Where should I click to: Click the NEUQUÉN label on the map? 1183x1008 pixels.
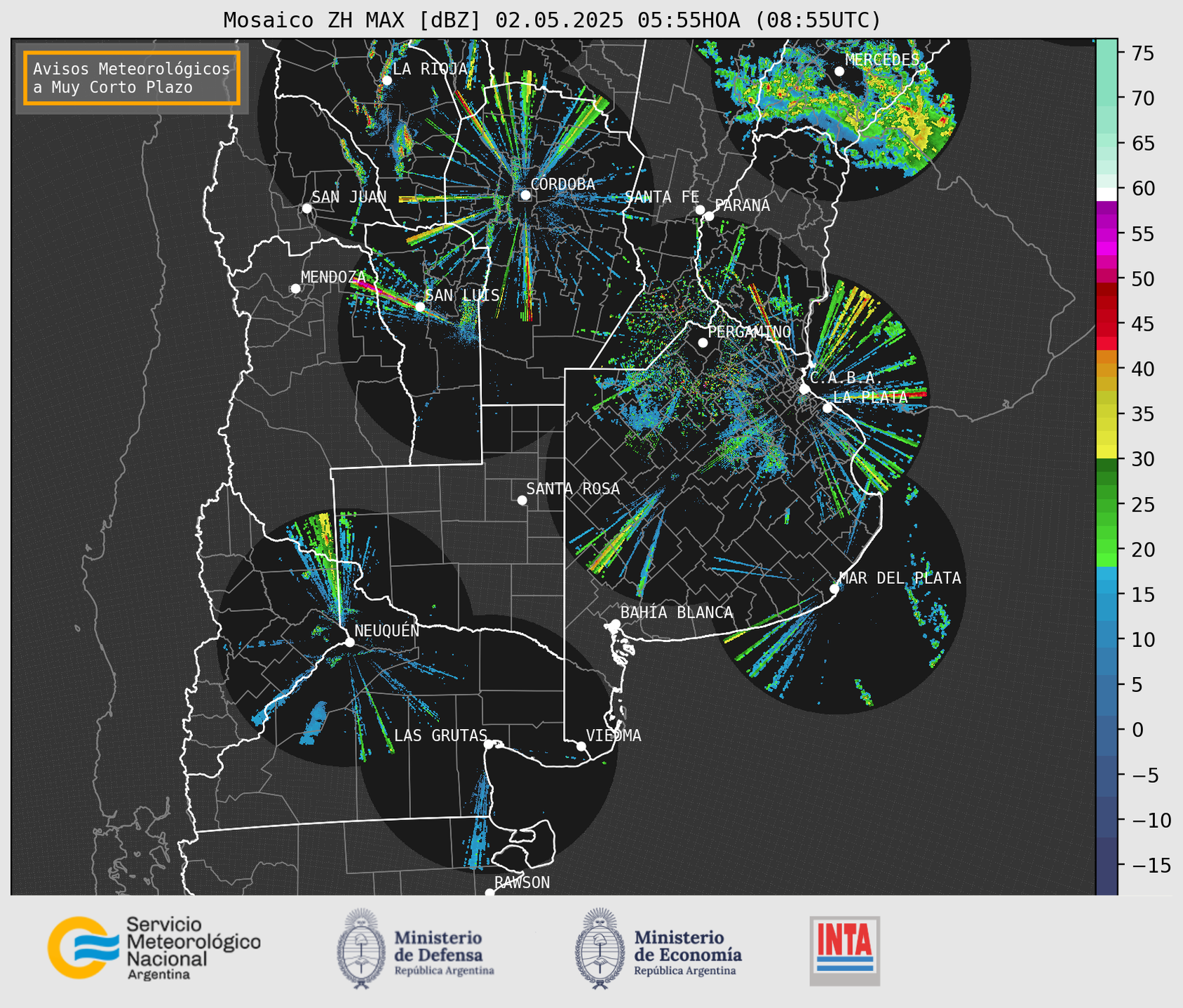point(386,630)
